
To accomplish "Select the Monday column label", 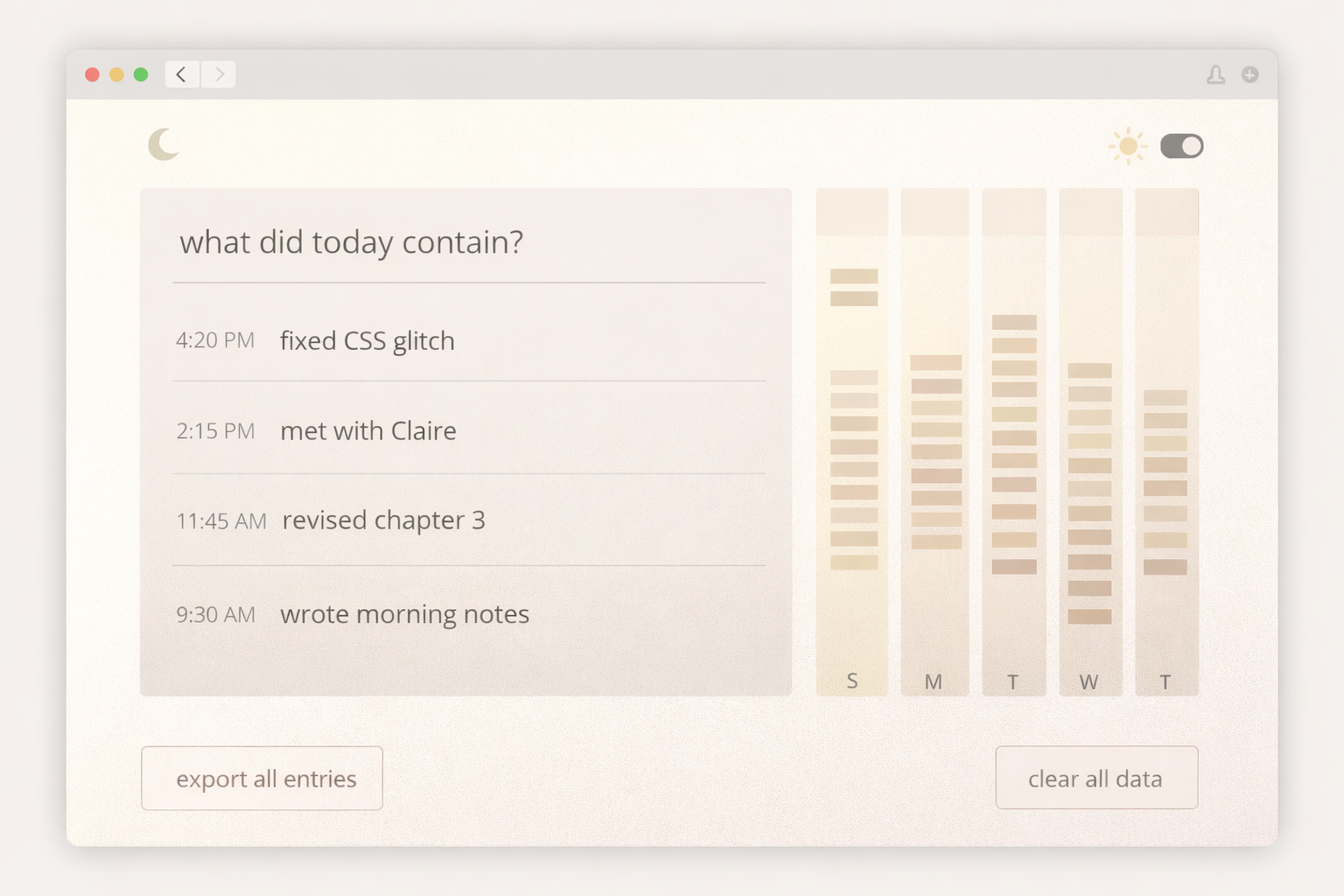I will point(934,682).
